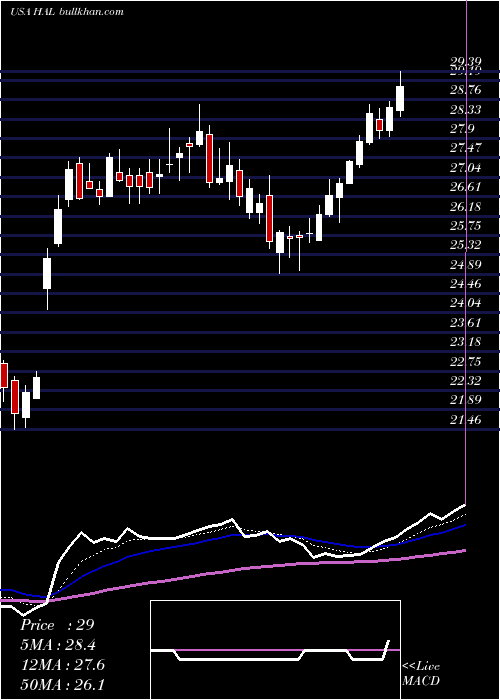This screenshot has height=700, width=500.
Task: Click the 28.76 price axis label
Action: [x=465, y=90]
